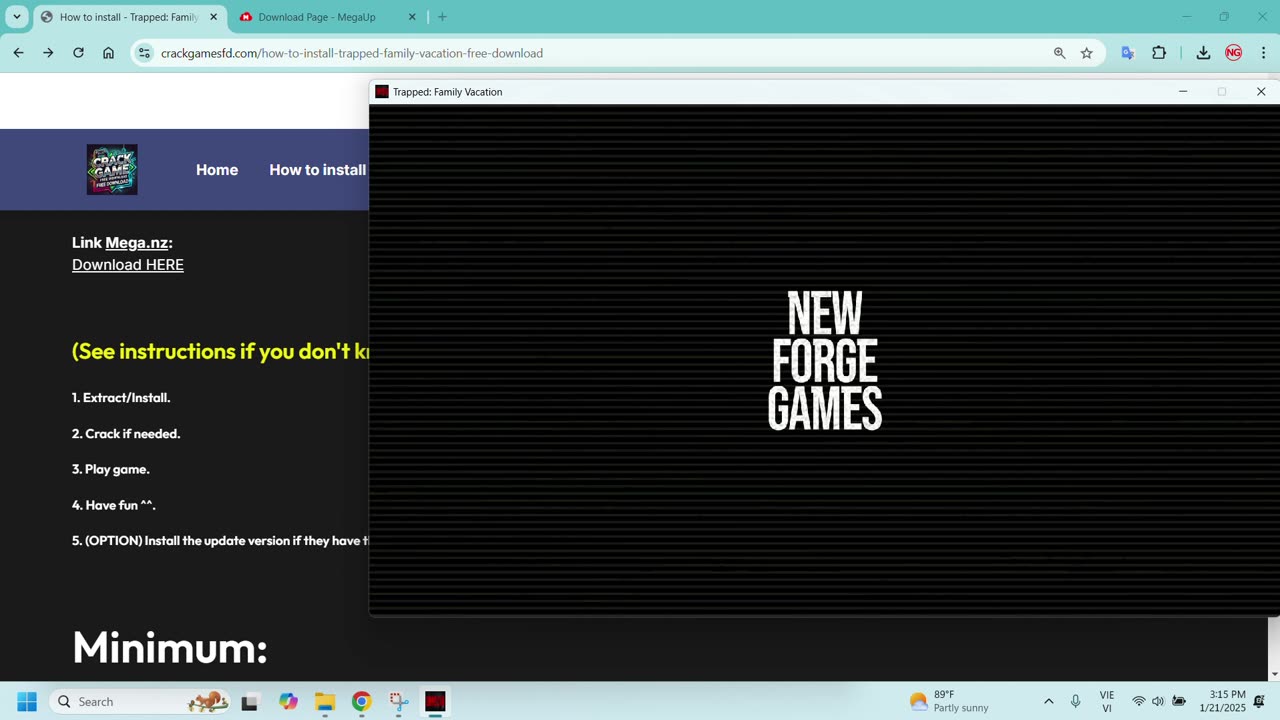
Task: Open the Mega.nz link
Action: tap(137, 242)
